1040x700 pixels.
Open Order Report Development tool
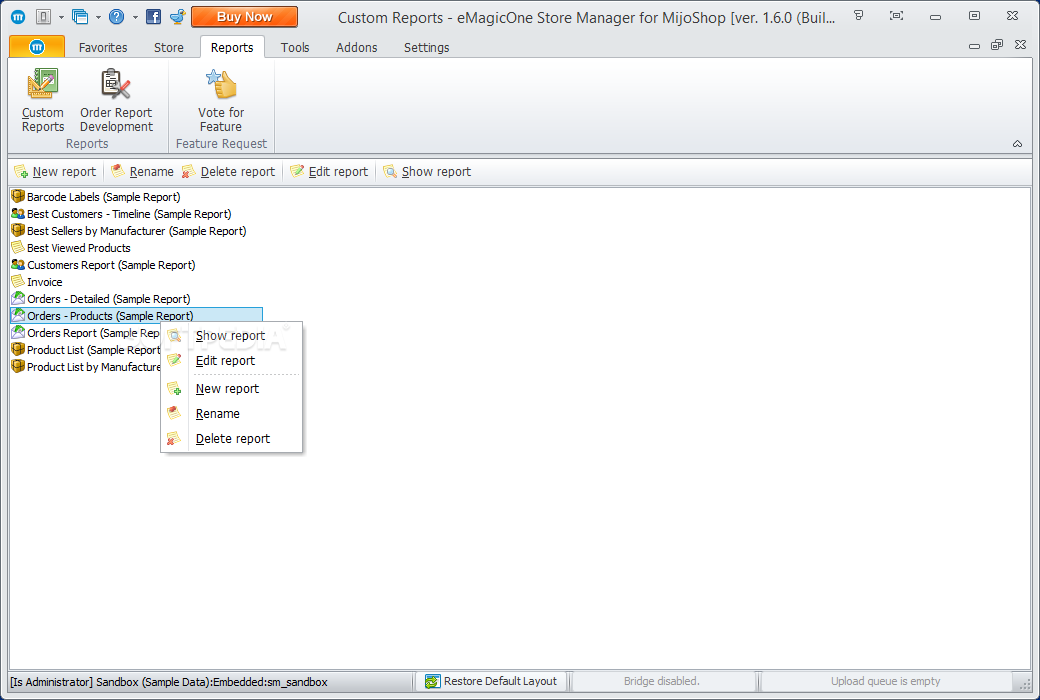click(x=116, y=100)
